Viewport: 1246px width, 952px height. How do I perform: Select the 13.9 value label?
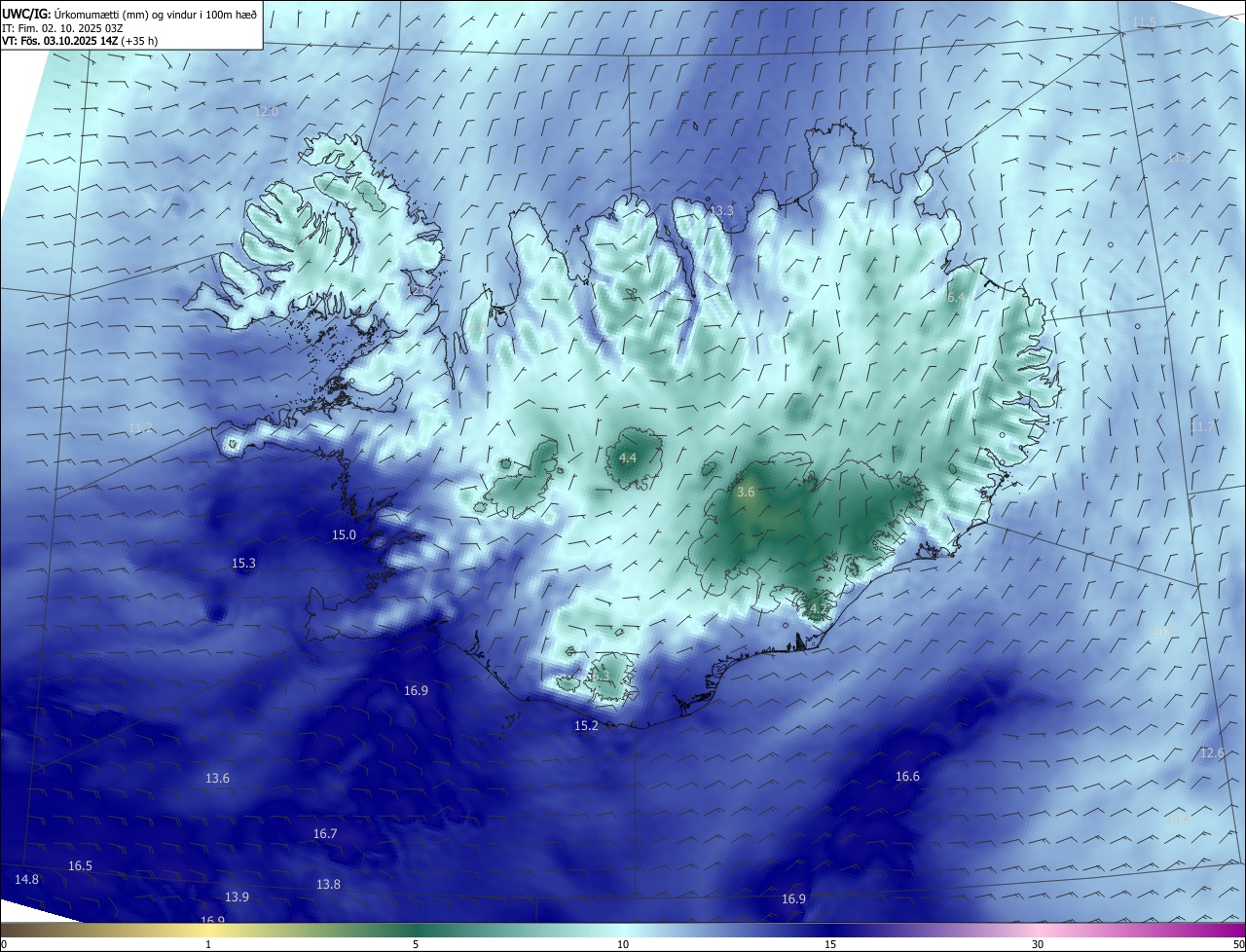[x=237, y=897]
